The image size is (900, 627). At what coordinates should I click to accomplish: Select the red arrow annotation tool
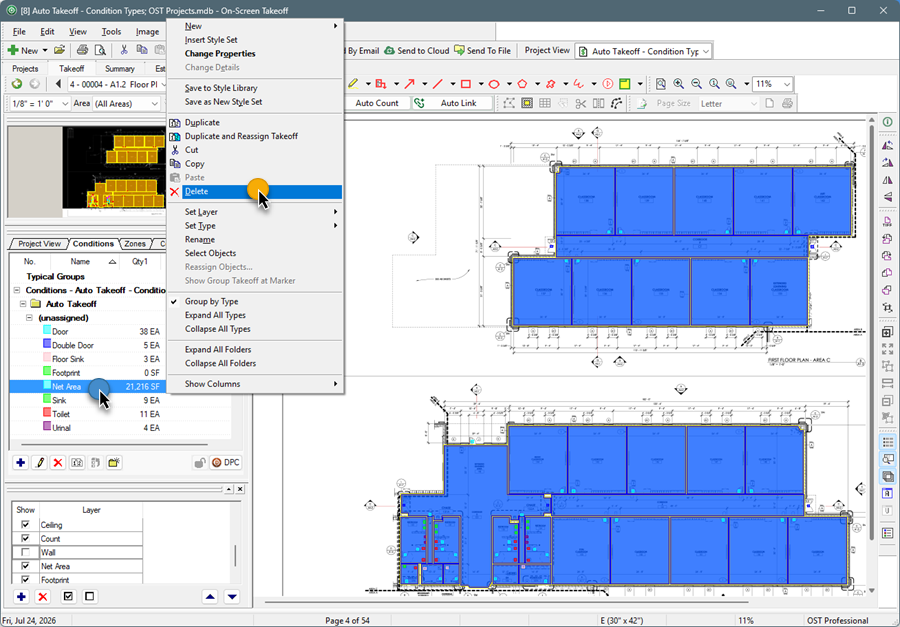(x=409, y=84)
